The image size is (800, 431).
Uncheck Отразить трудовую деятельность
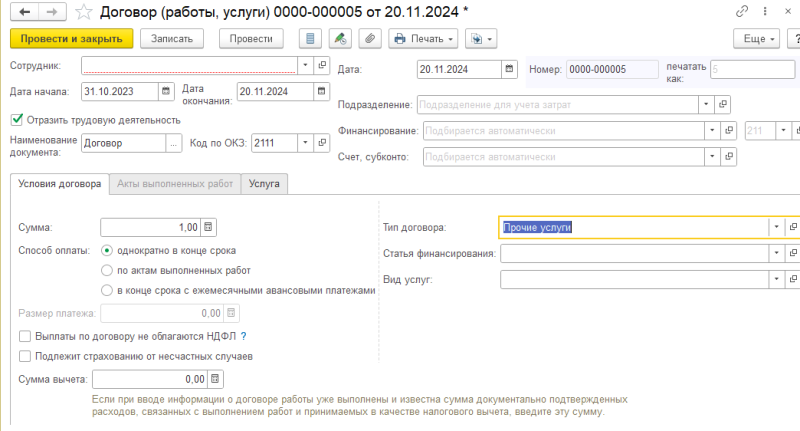[16, 120]
